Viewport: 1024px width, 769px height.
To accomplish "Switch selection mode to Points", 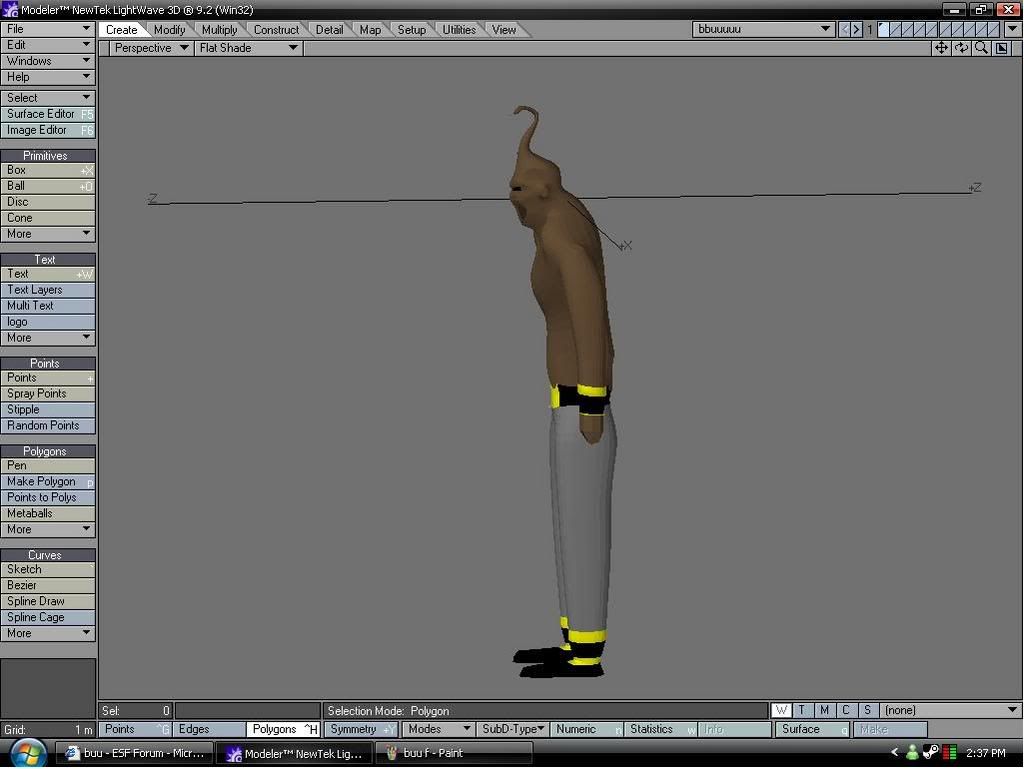I will pyautogui.click(x=135, y=729).
